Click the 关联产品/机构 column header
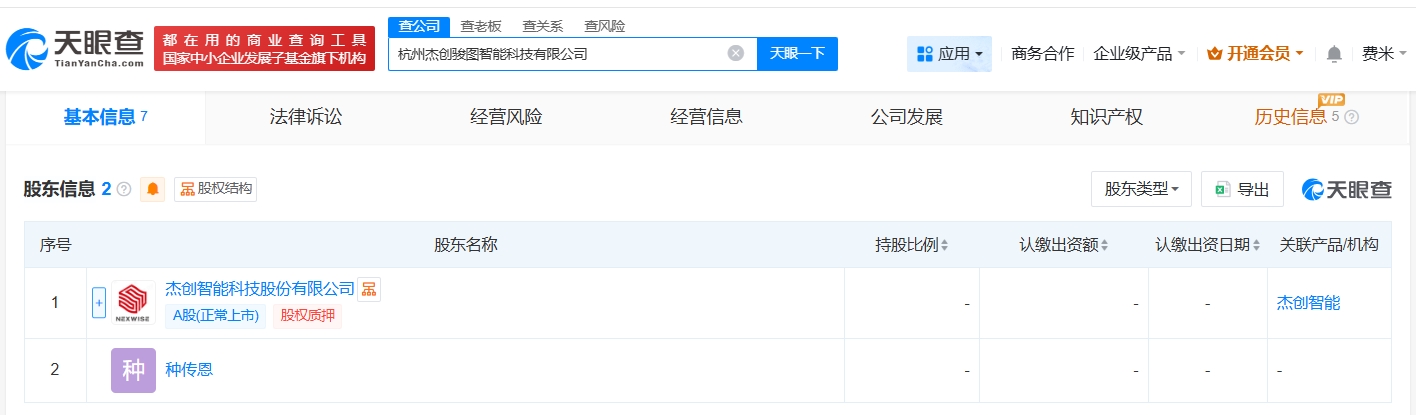Image resolution: width=1416 pixels, height=415 pixels. click(1329, 245)
